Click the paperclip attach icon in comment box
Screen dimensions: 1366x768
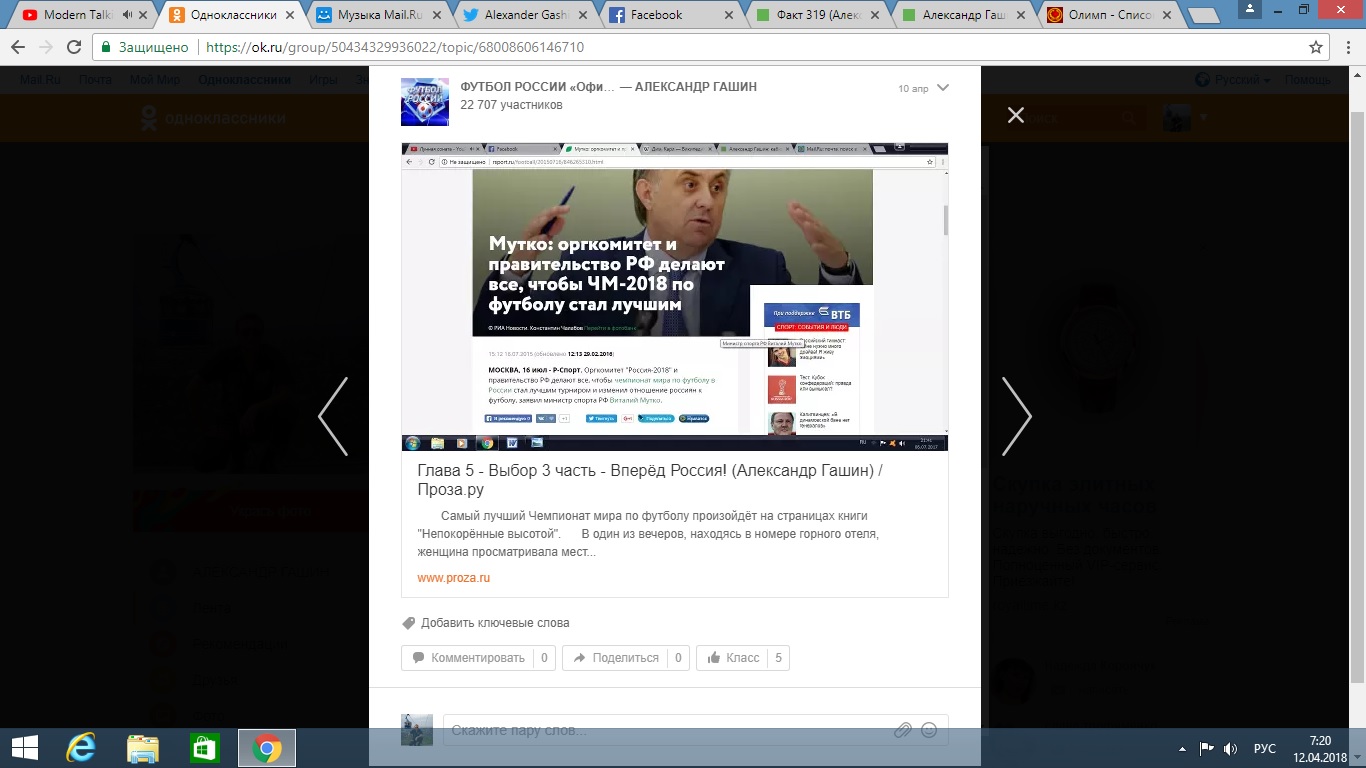coord(903,730)
